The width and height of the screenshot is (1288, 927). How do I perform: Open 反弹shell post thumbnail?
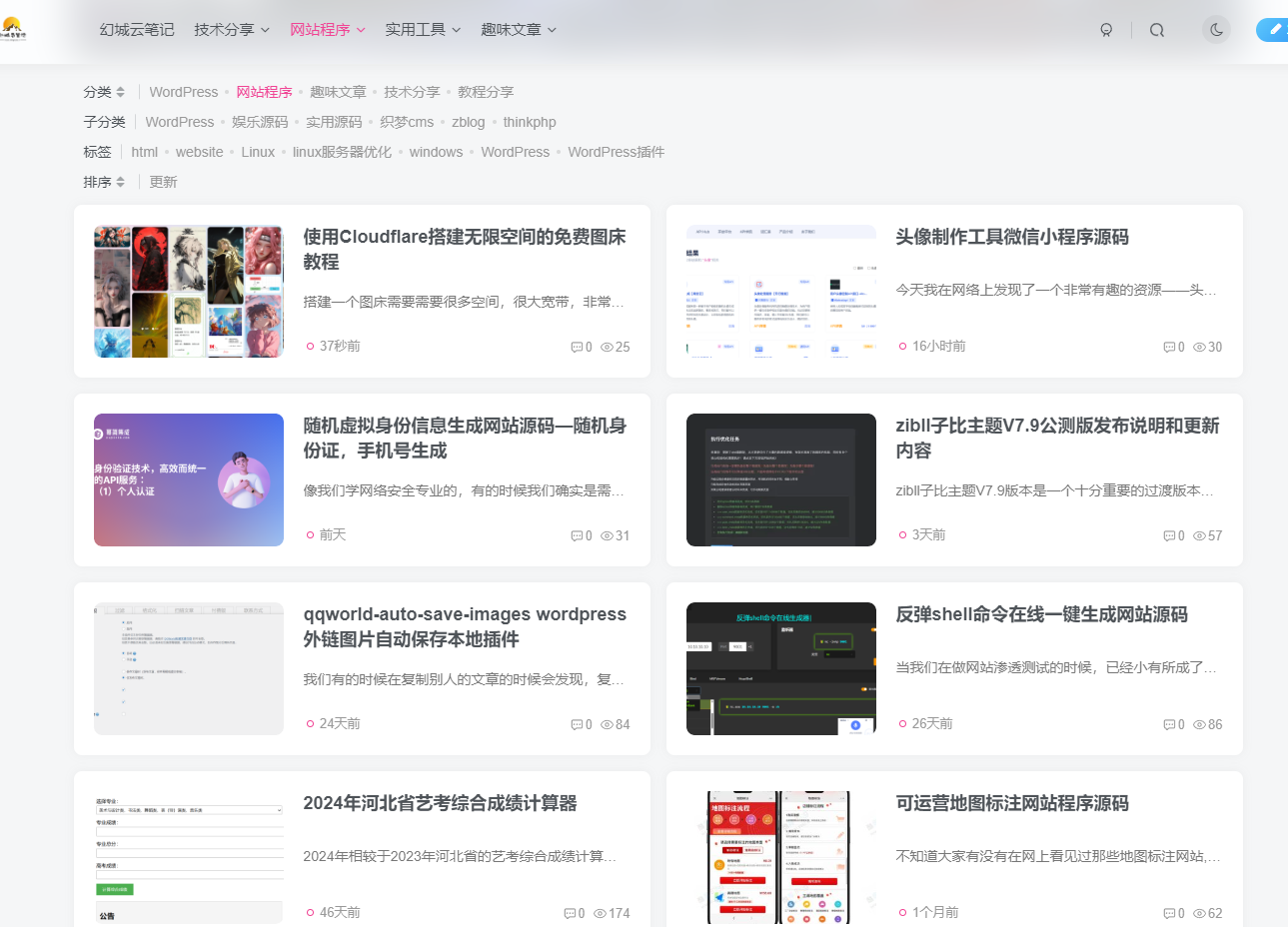pos(781,668)
